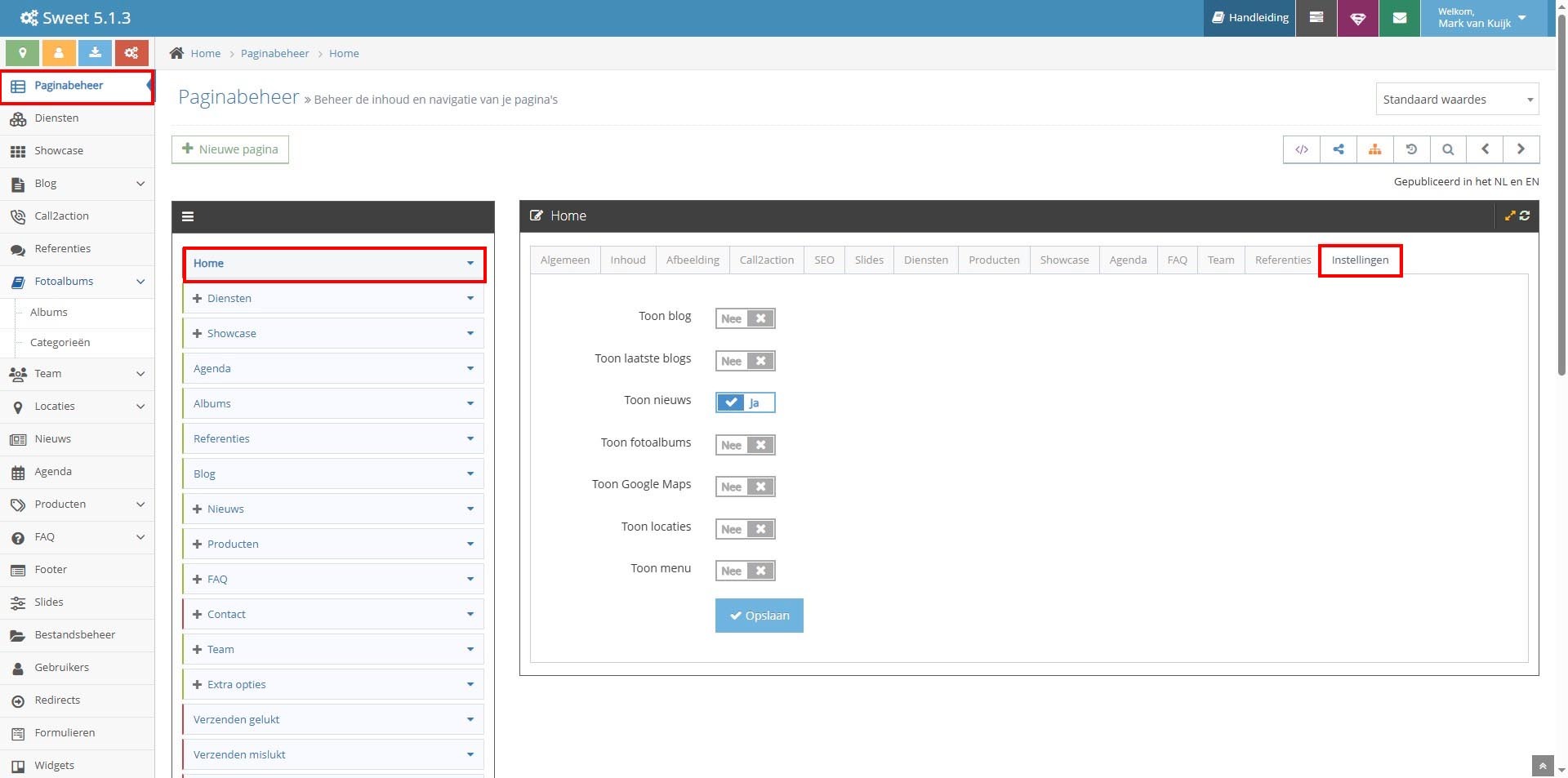Click the blue download shortcut icon
Viewport: 1568px width, 778px height.
(95, 53)
